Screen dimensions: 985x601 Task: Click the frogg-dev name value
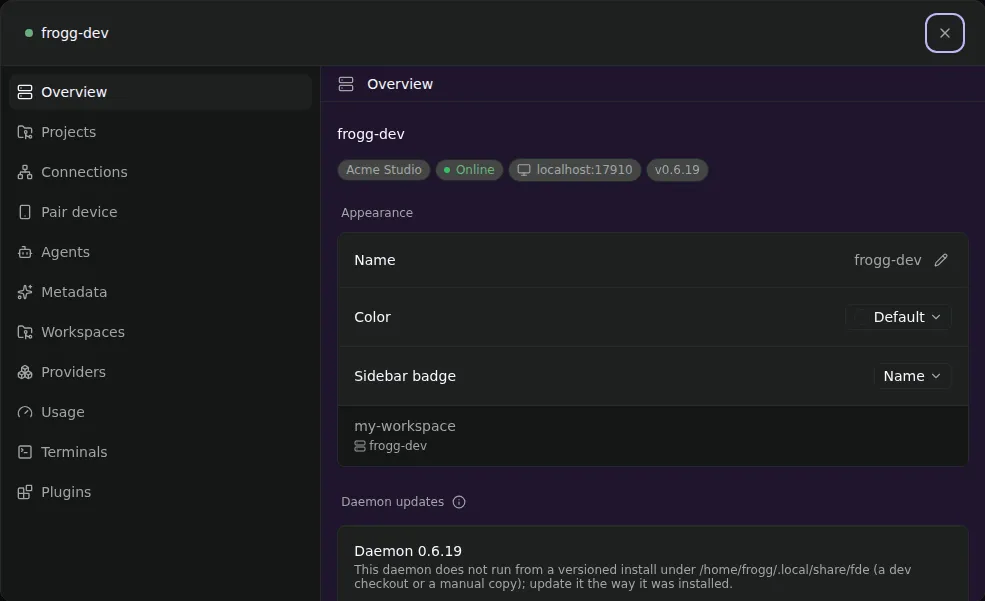point(887,260)
